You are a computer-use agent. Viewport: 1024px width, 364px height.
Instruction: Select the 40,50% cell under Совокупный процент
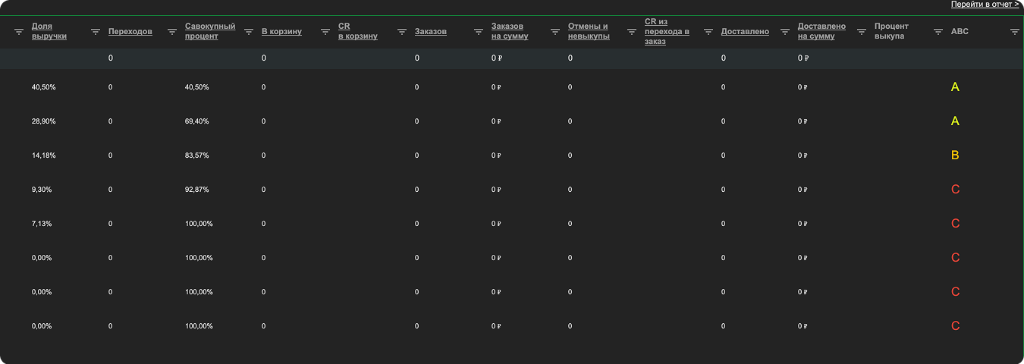197,87
